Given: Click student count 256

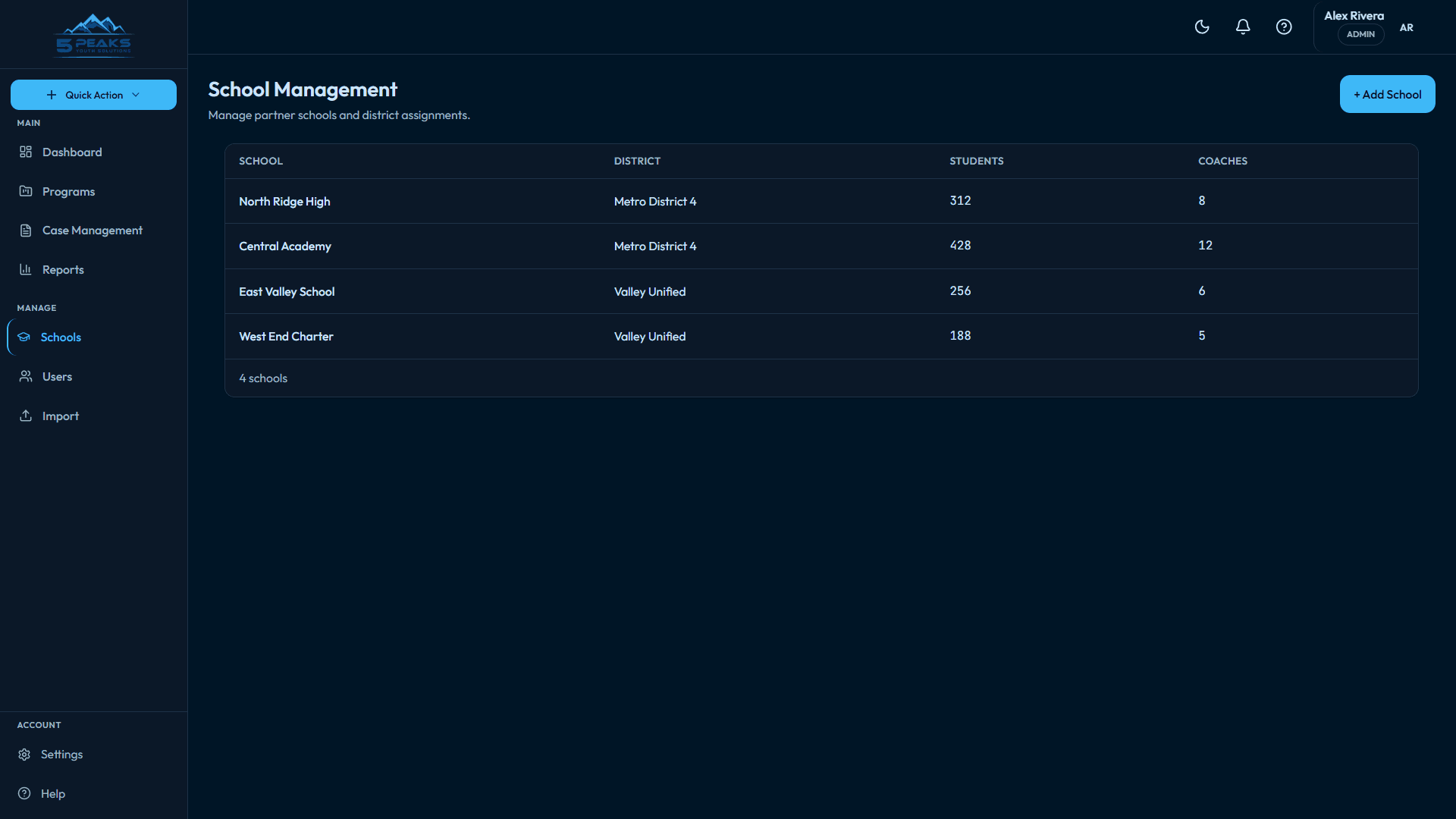Looking at the screenshot, I should (960, 290).
